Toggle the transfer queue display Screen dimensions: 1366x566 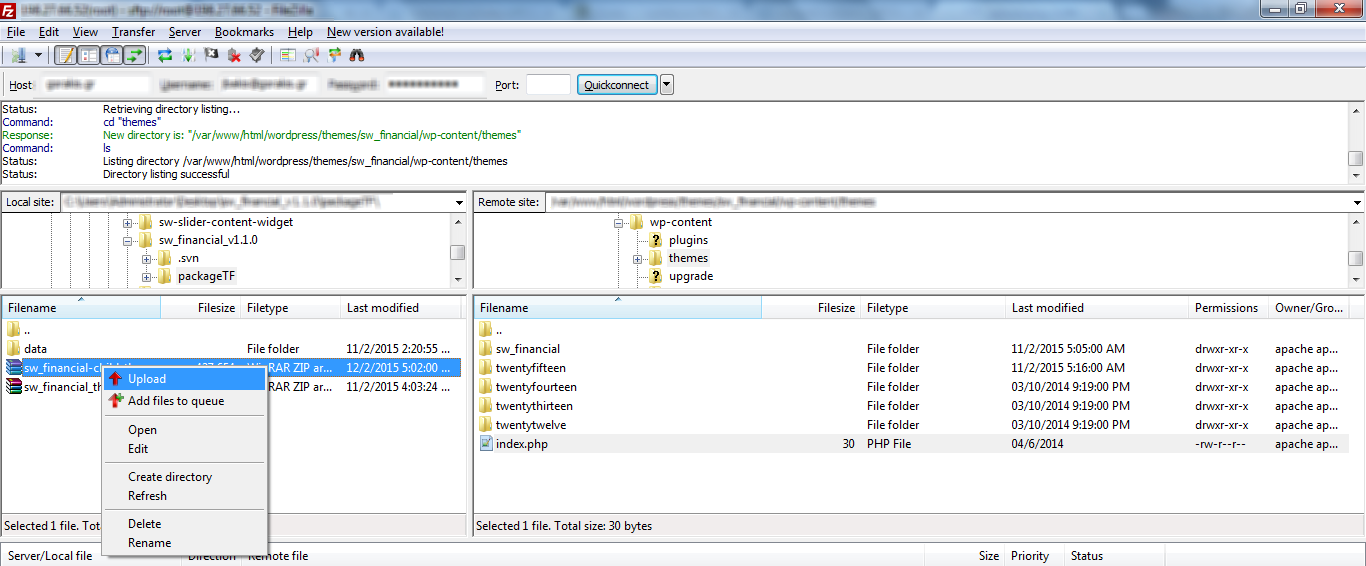(x=134, y=55)
